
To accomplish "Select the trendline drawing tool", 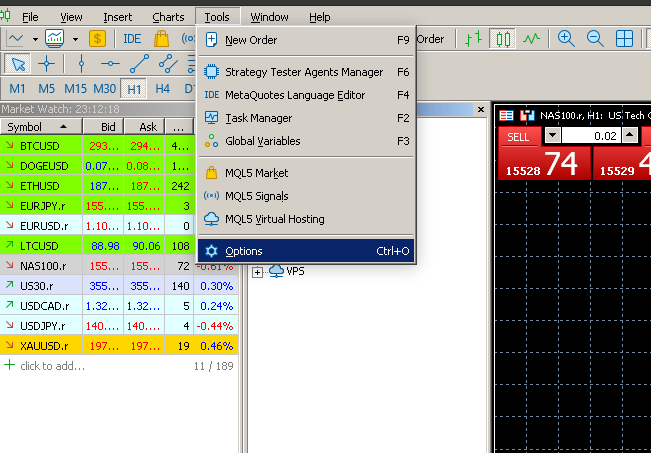I will tap(139, 64).
